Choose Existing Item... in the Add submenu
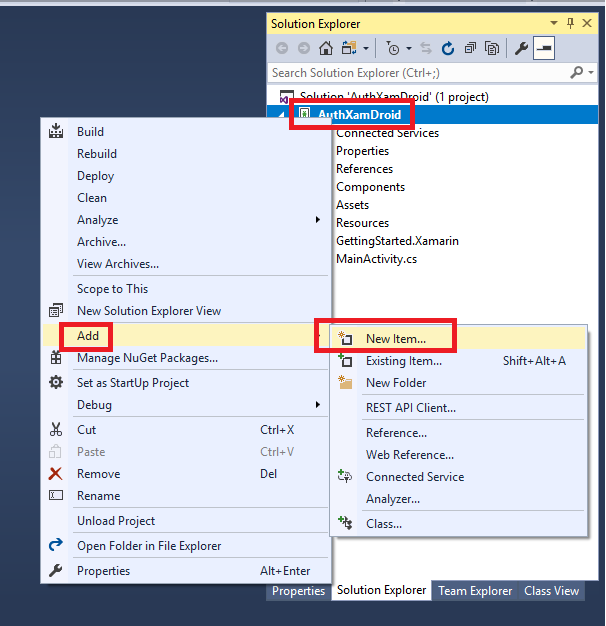 459,361
